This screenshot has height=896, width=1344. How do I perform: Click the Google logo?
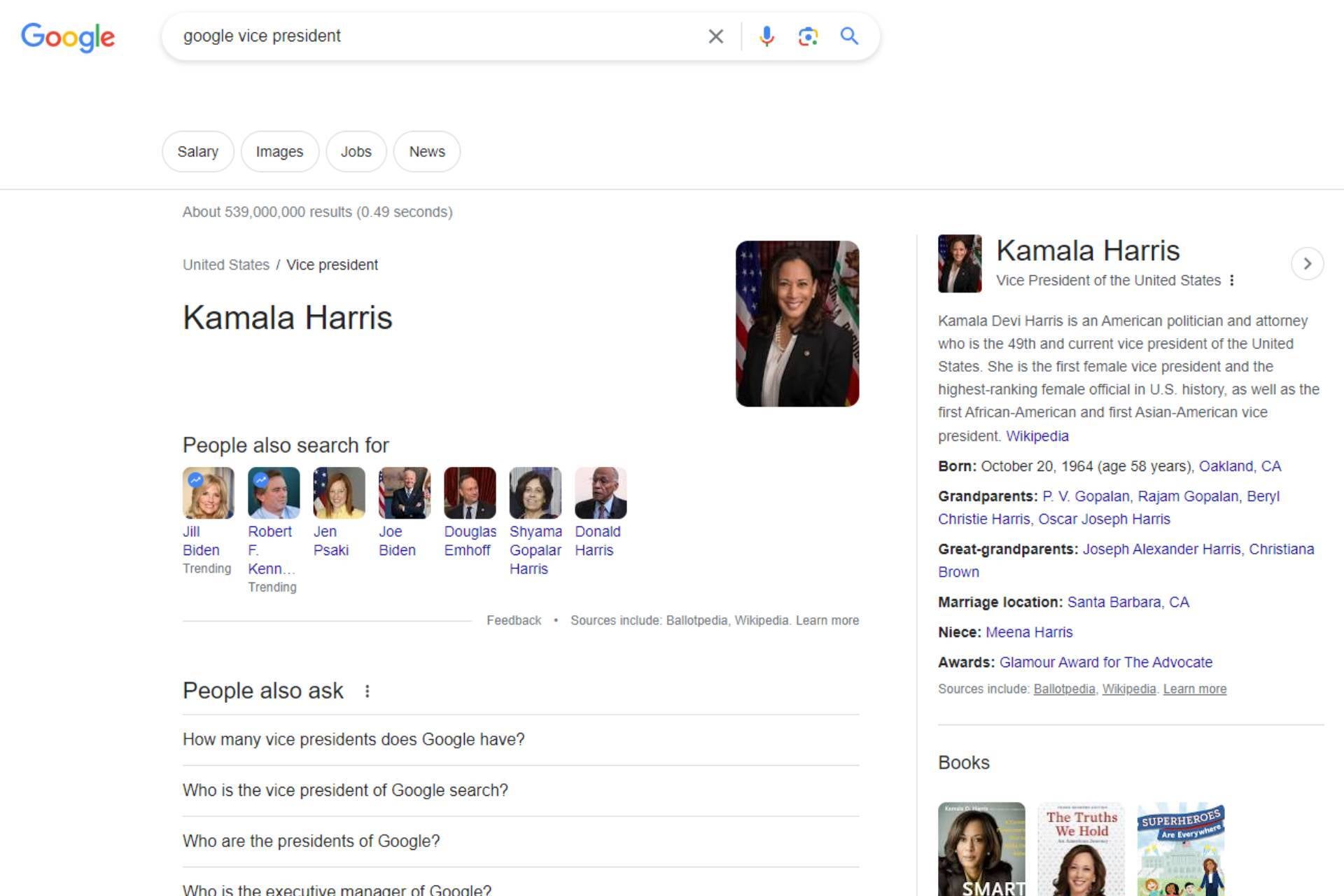pos(68,37)
